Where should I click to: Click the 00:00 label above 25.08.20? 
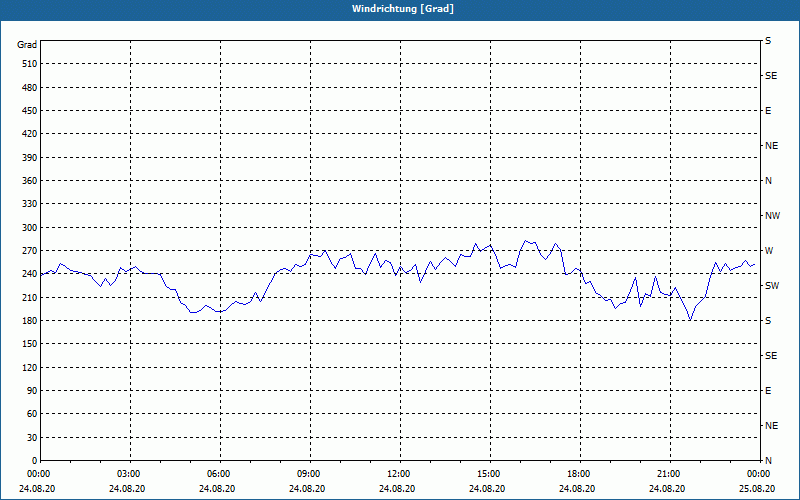coord(758,474)
